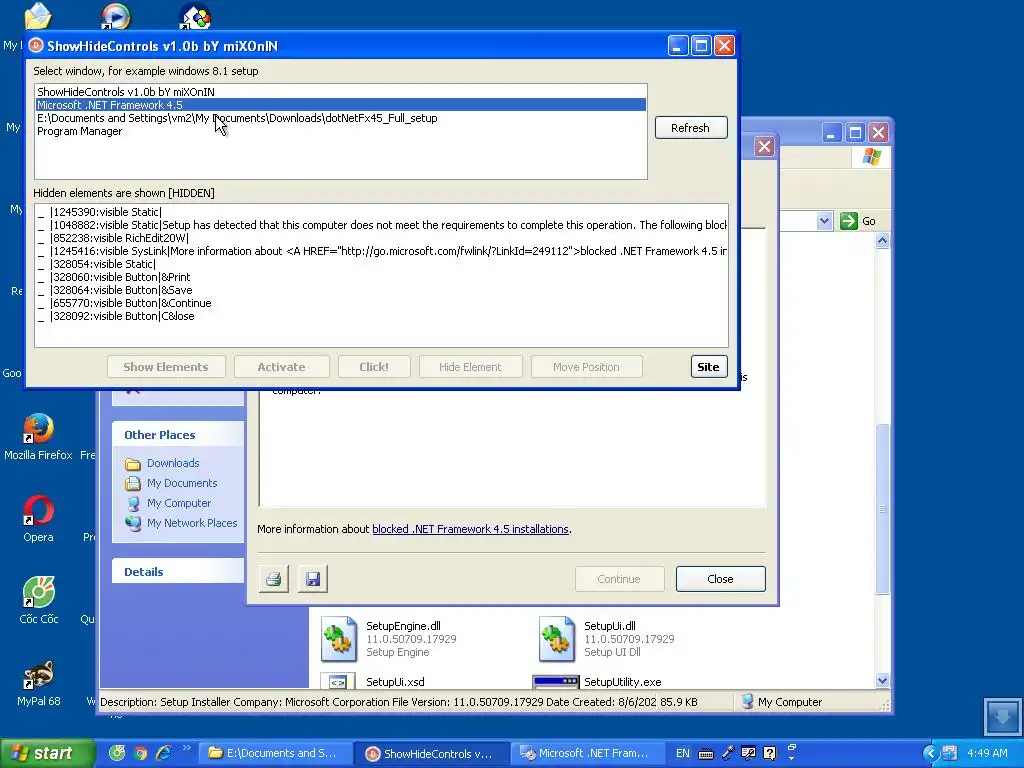This screenshot has height=768, width=1024.
Task: Expand hidden tray icons with the arrow
Action: pyautogui.click(x=931, y=754)
